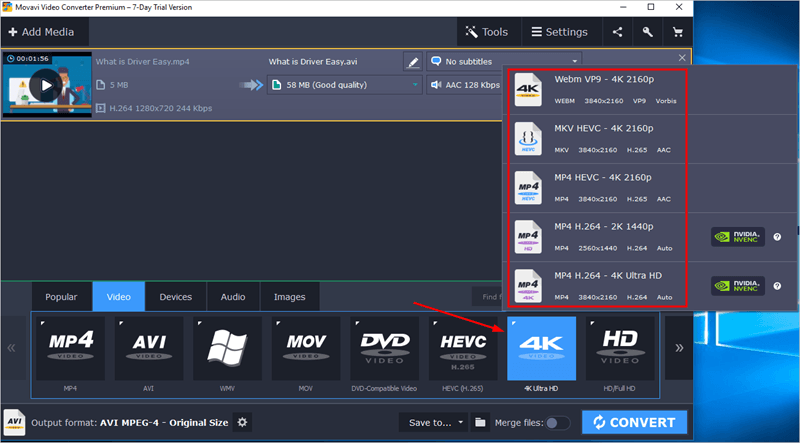Open the Settings menu
The height and width of the screenshot is (443, 800).
560,32
